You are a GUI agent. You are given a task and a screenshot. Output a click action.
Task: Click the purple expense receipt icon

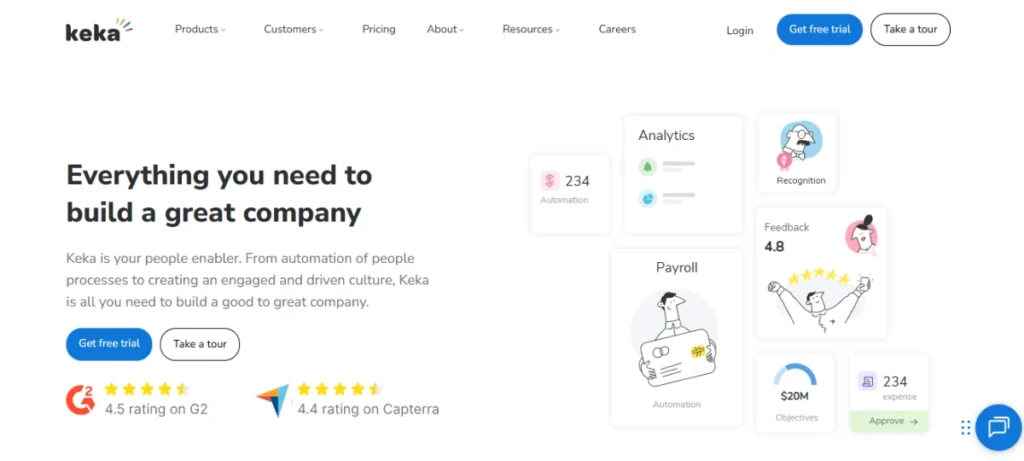click(x=867, y=381)
